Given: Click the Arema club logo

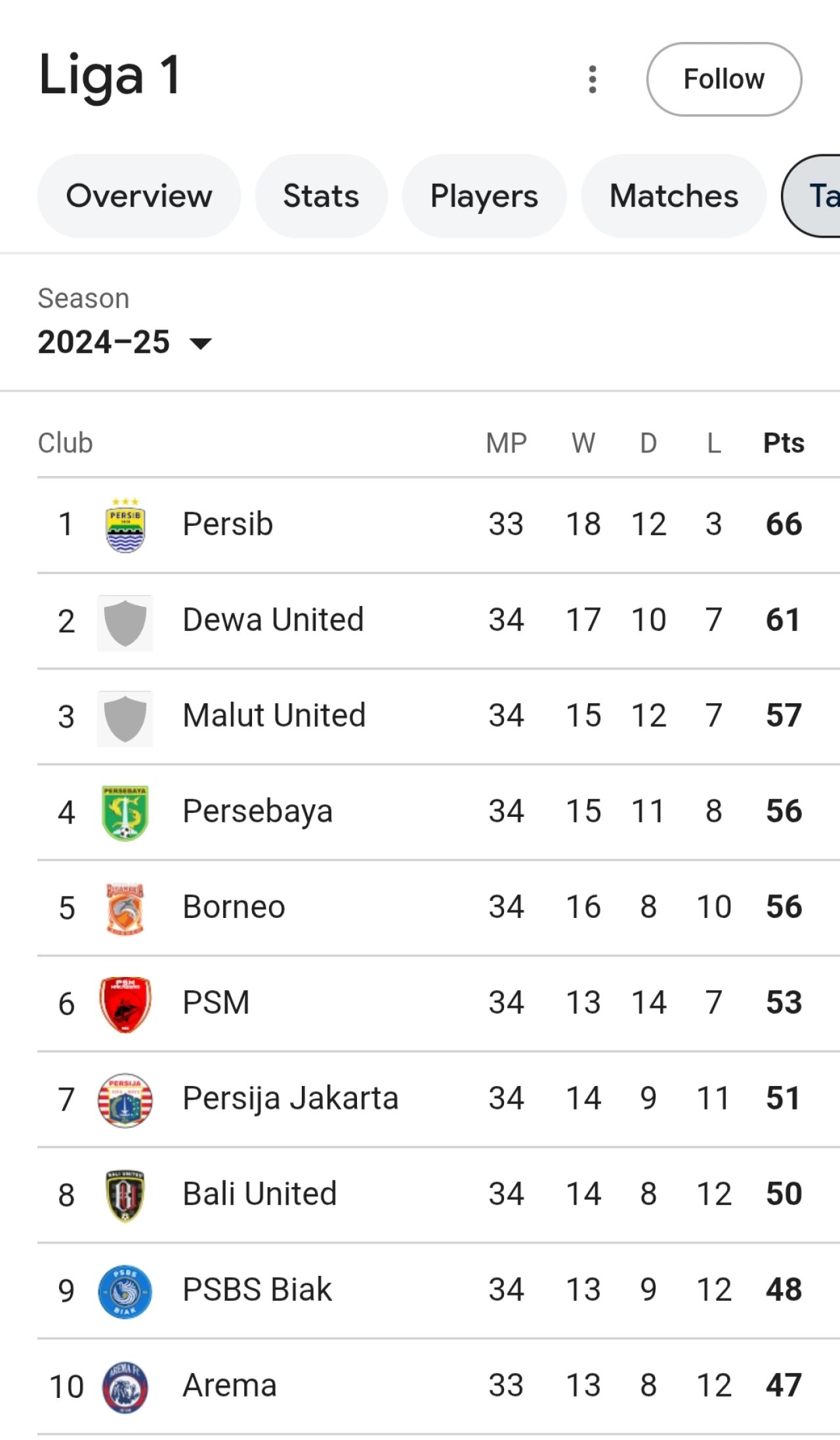Looking at the screenshot, I should pyautogui.click(x=125, y=1387).
